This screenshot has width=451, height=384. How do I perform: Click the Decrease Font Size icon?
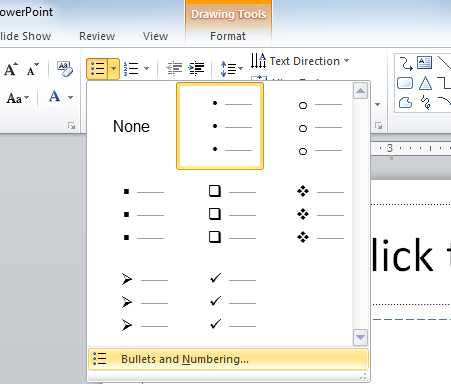pyautogui.click(x=33, y=69)
